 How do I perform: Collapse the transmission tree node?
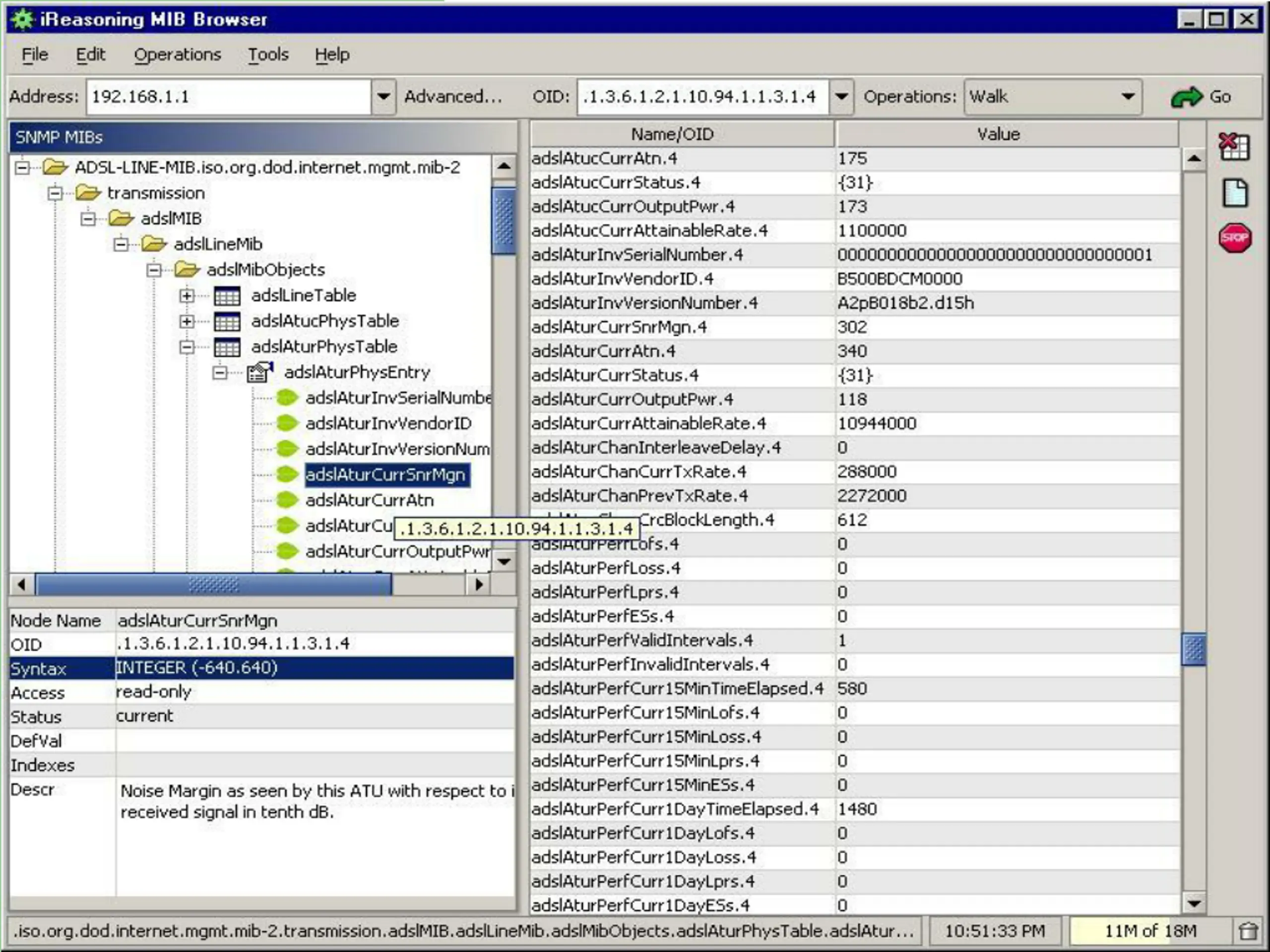tap(55, 193)
